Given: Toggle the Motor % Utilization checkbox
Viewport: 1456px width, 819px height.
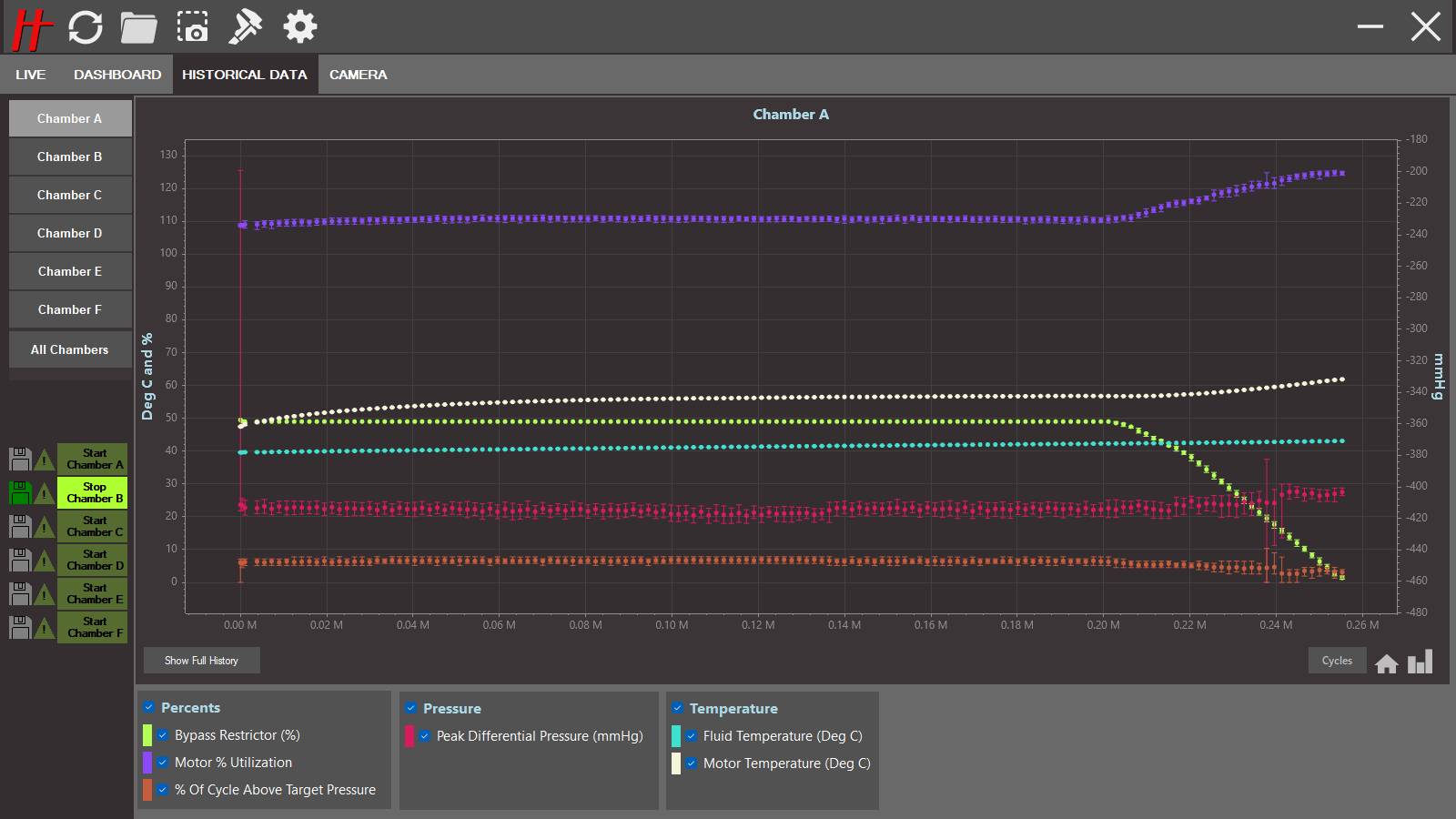Looking at the screenshot, I should click(x=163, y=763).
